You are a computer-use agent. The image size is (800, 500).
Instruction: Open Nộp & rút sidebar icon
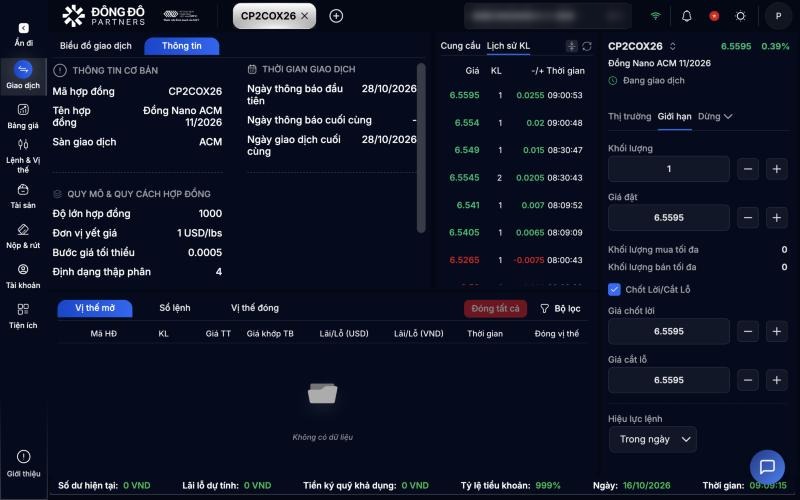click(x=23, y=236)
